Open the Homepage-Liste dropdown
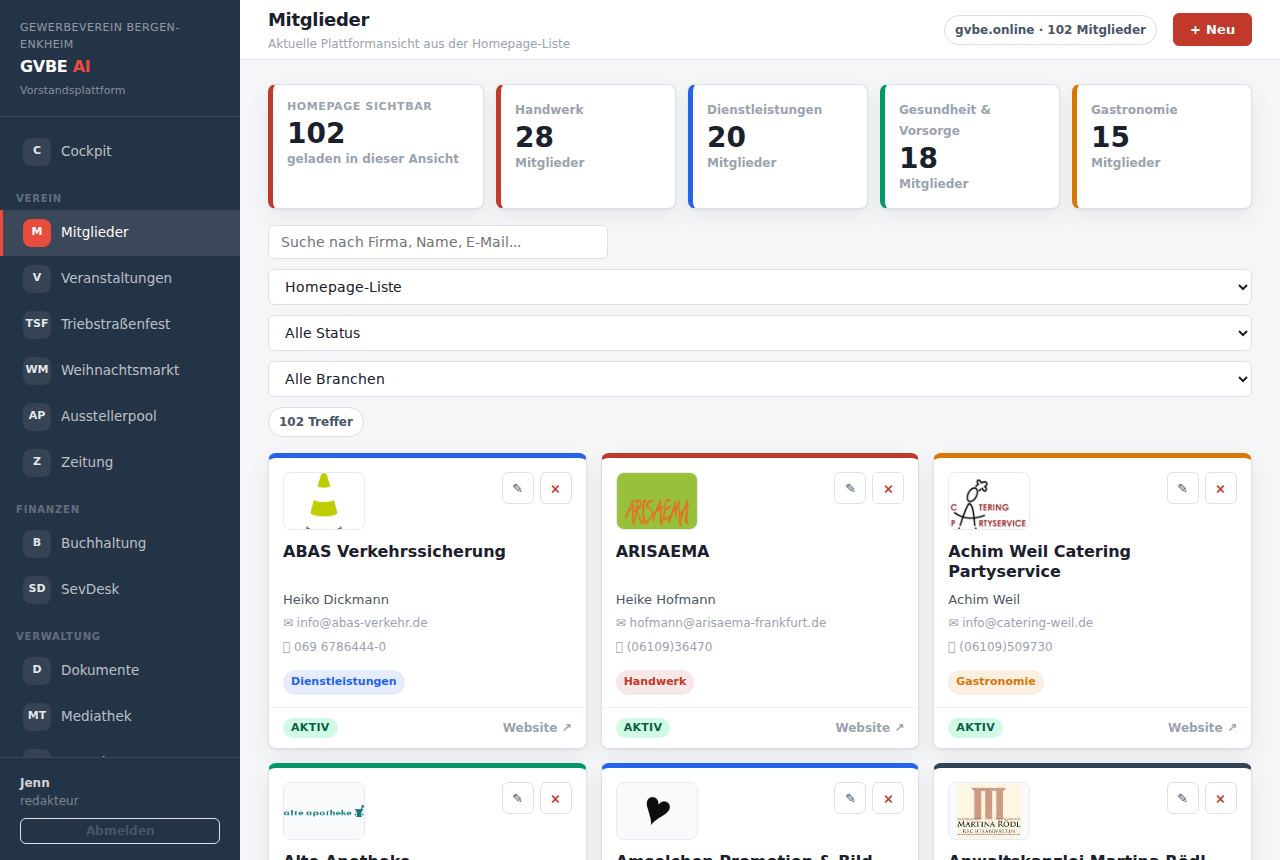Image resolution: width=1280 pixels, height=860 pixels. tap(760, 287)
